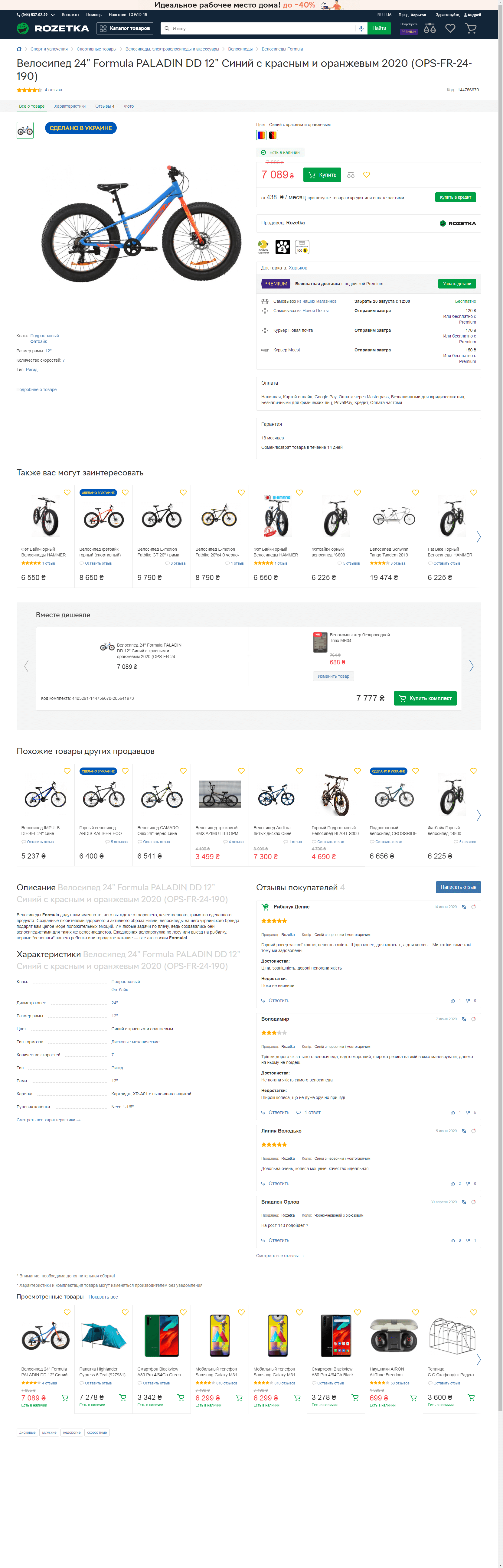Click the Оплата частями pie icon

pos(264,246)
